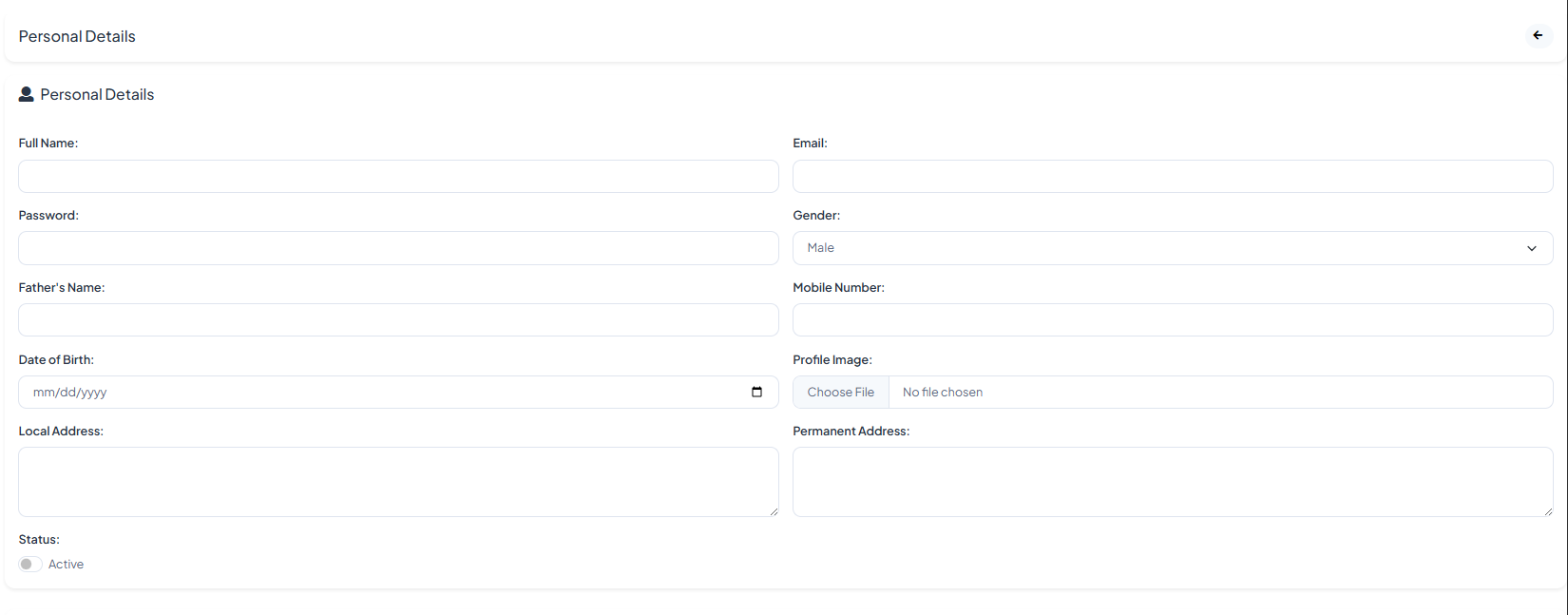Click the person icon beside Personal Details
The image size is (1568, 615).
(26, 93)
